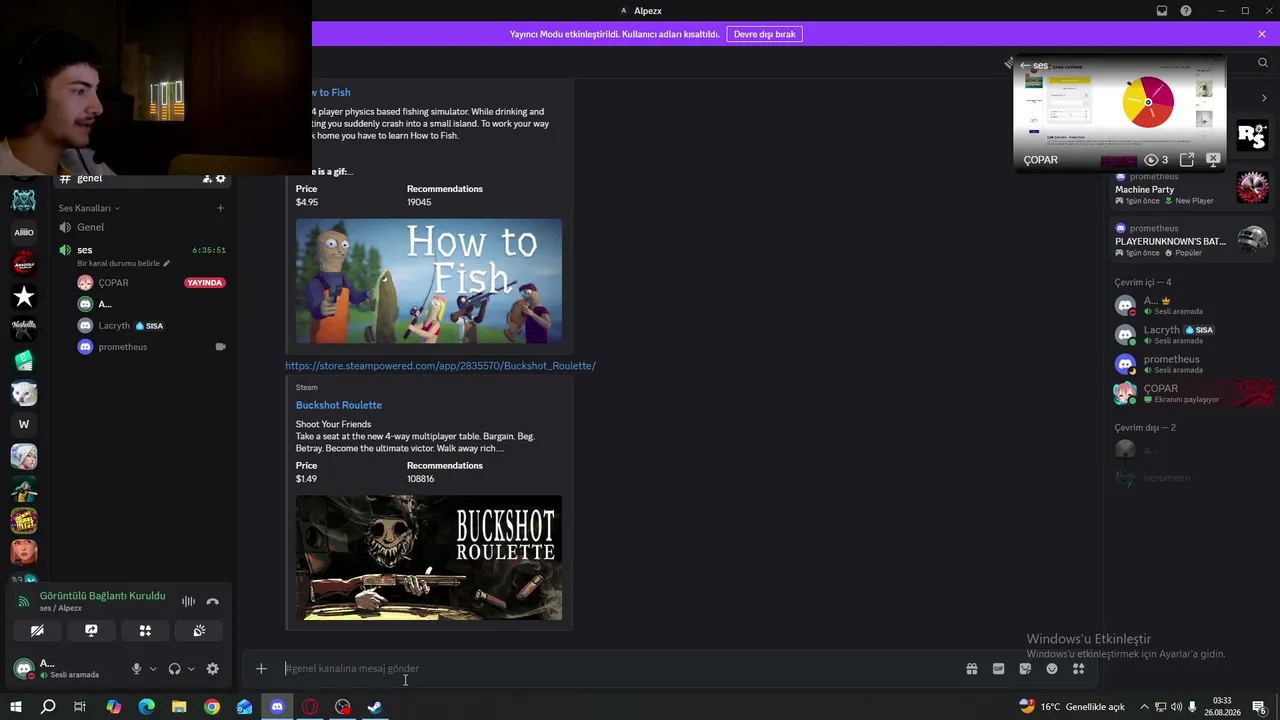Screen dimensions: 1280x720
Task: Open the Buckshot Roulette embed title link
Action: pyautogui.click(x=339, y=405)
